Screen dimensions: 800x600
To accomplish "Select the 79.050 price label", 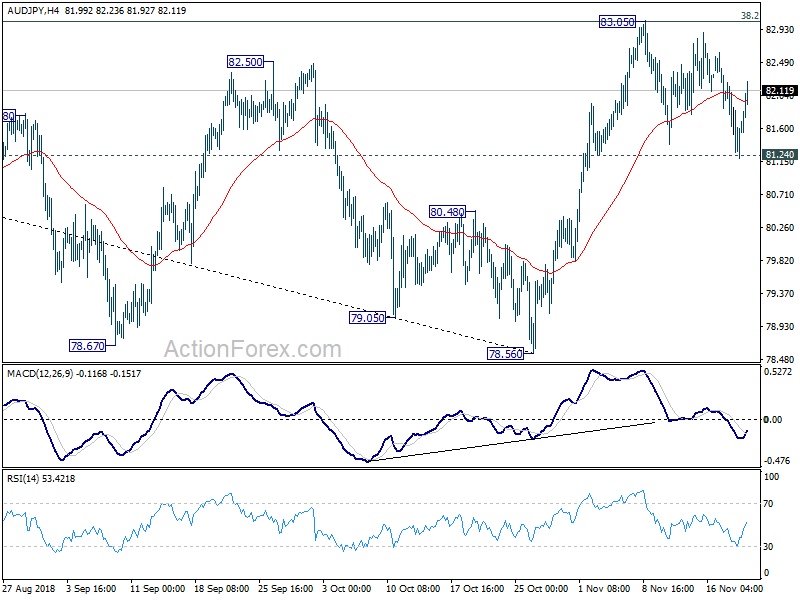I will [x=367, y=318].
